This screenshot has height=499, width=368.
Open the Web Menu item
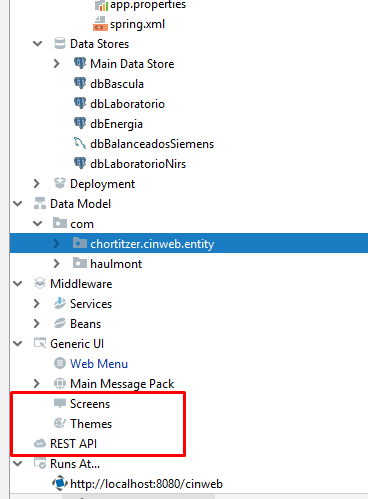99,364
